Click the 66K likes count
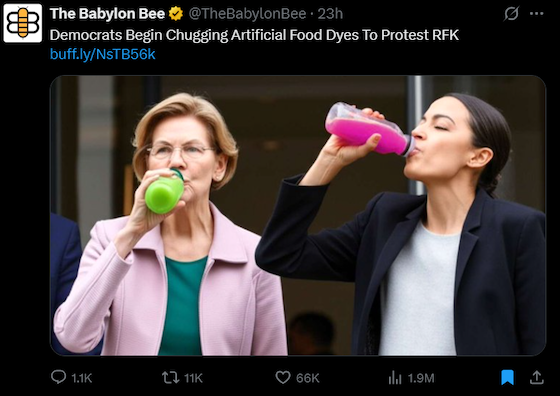This screenshot has width=560, height=396. pyautogui.click(x=308, y=378)
